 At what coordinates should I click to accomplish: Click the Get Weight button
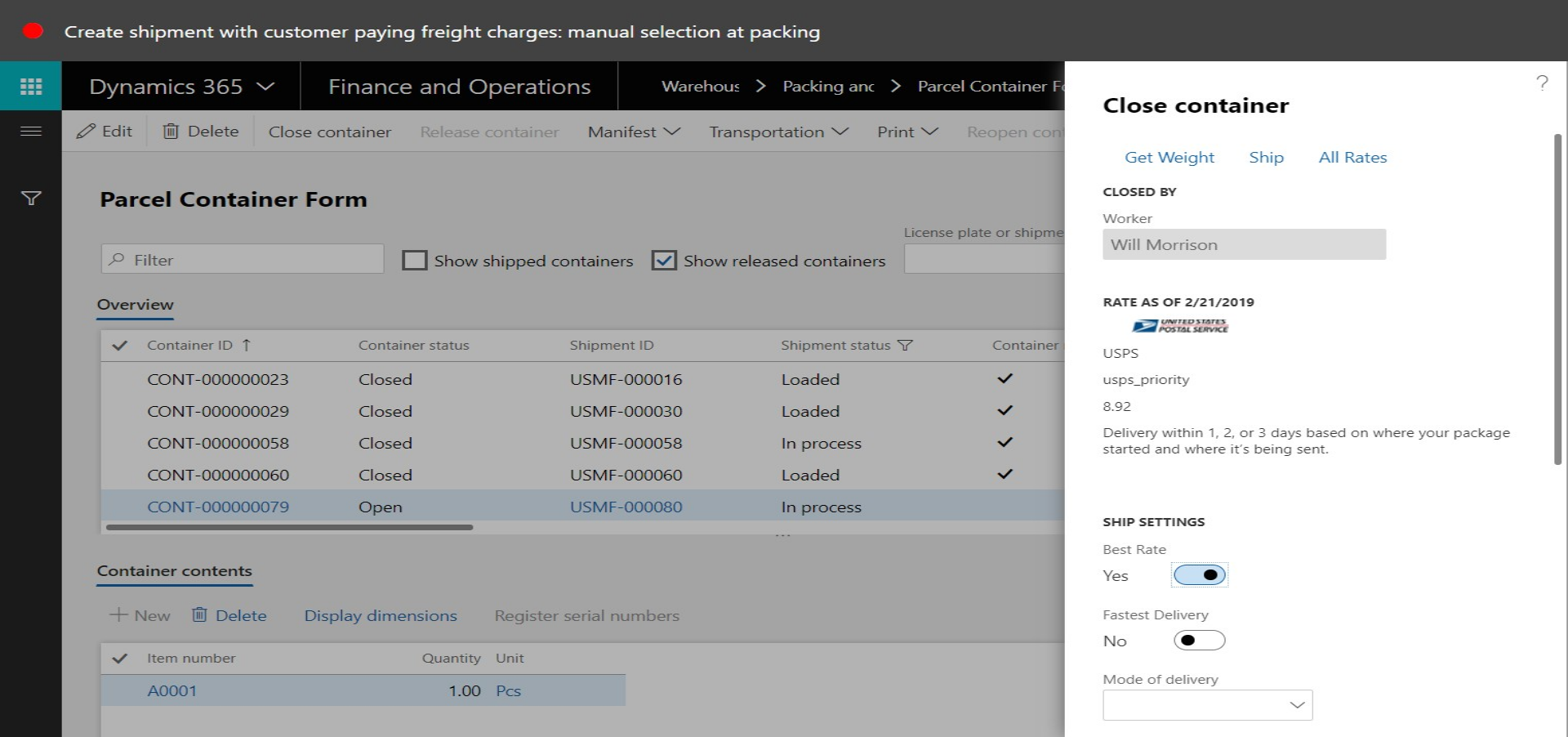1169,157
